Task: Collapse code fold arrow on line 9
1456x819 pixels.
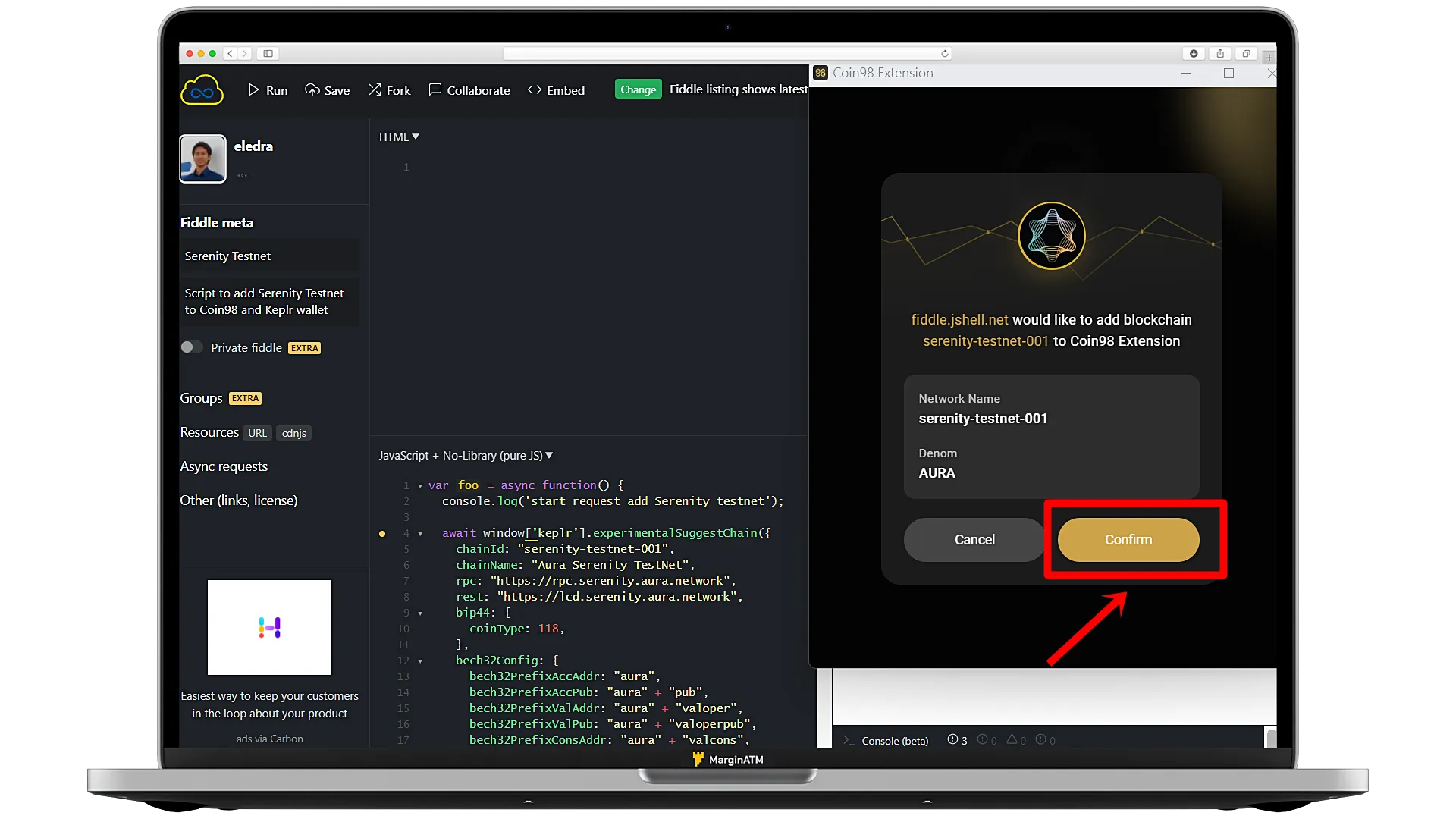Action: (x=420, y=613)
